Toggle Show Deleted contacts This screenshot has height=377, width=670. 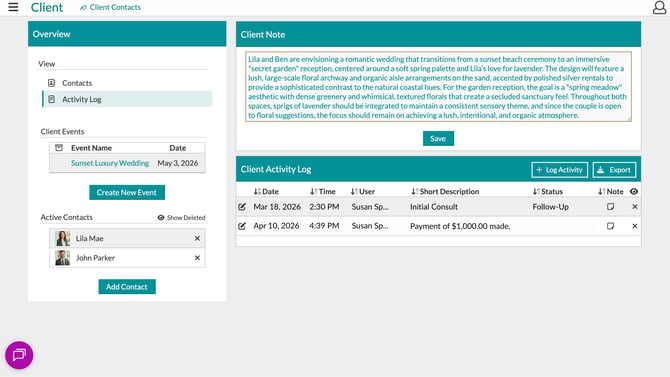(181, 218)
